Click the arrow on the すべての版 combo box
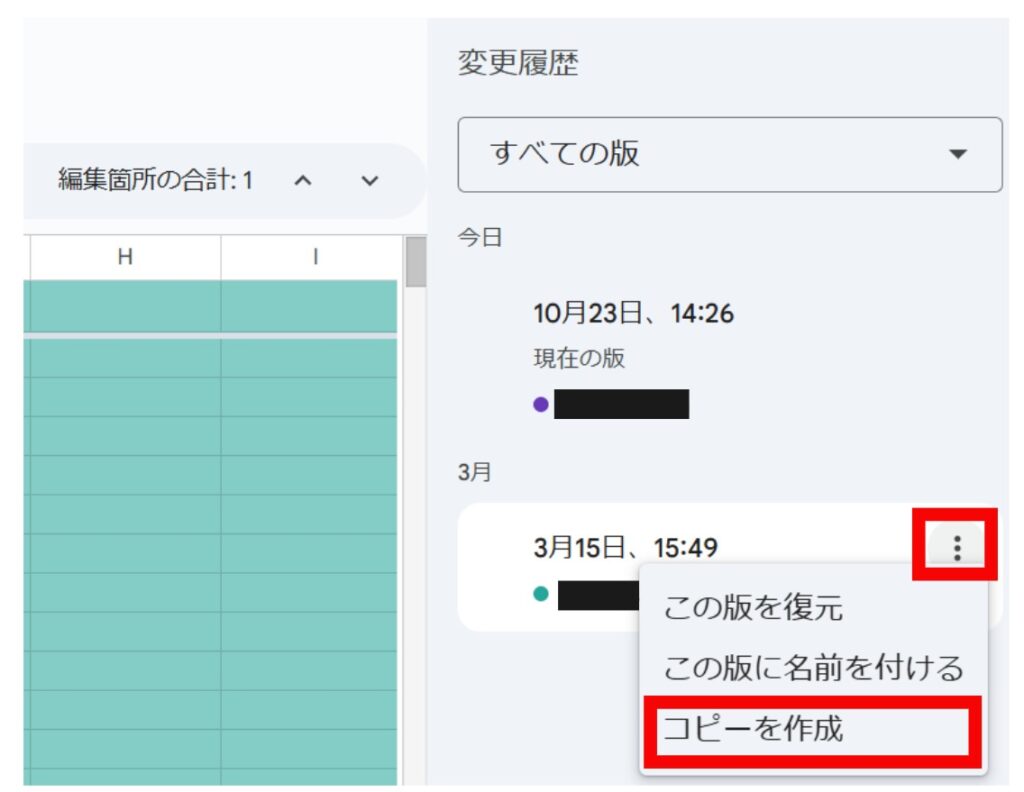The height and width of the screenshot is (792, 1024). tap(958, 154)
